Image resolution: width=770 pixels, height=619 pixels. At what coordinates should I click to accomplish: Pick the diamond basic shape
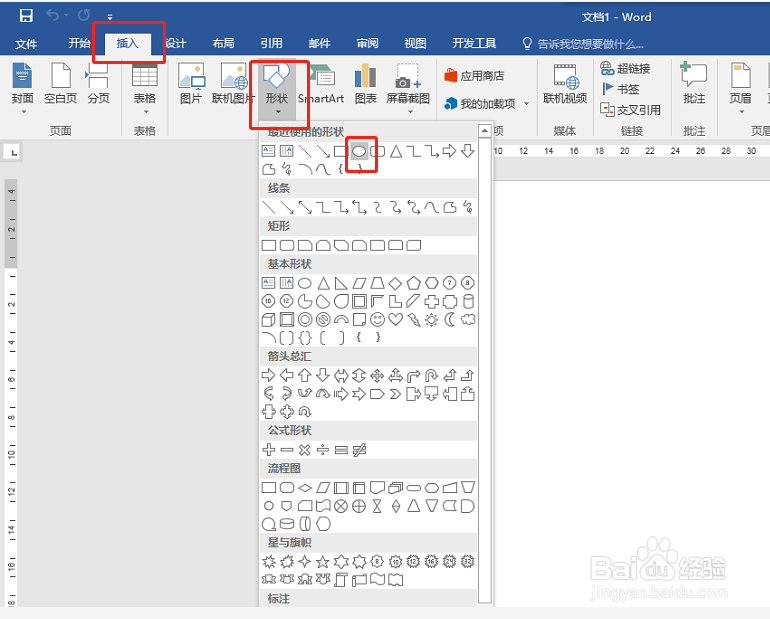[x=395, y=283]
